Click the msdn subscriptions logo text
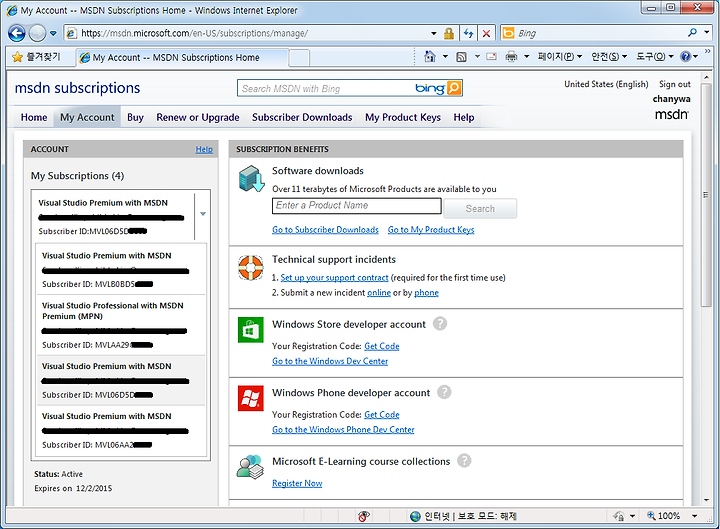 (77, 88)
